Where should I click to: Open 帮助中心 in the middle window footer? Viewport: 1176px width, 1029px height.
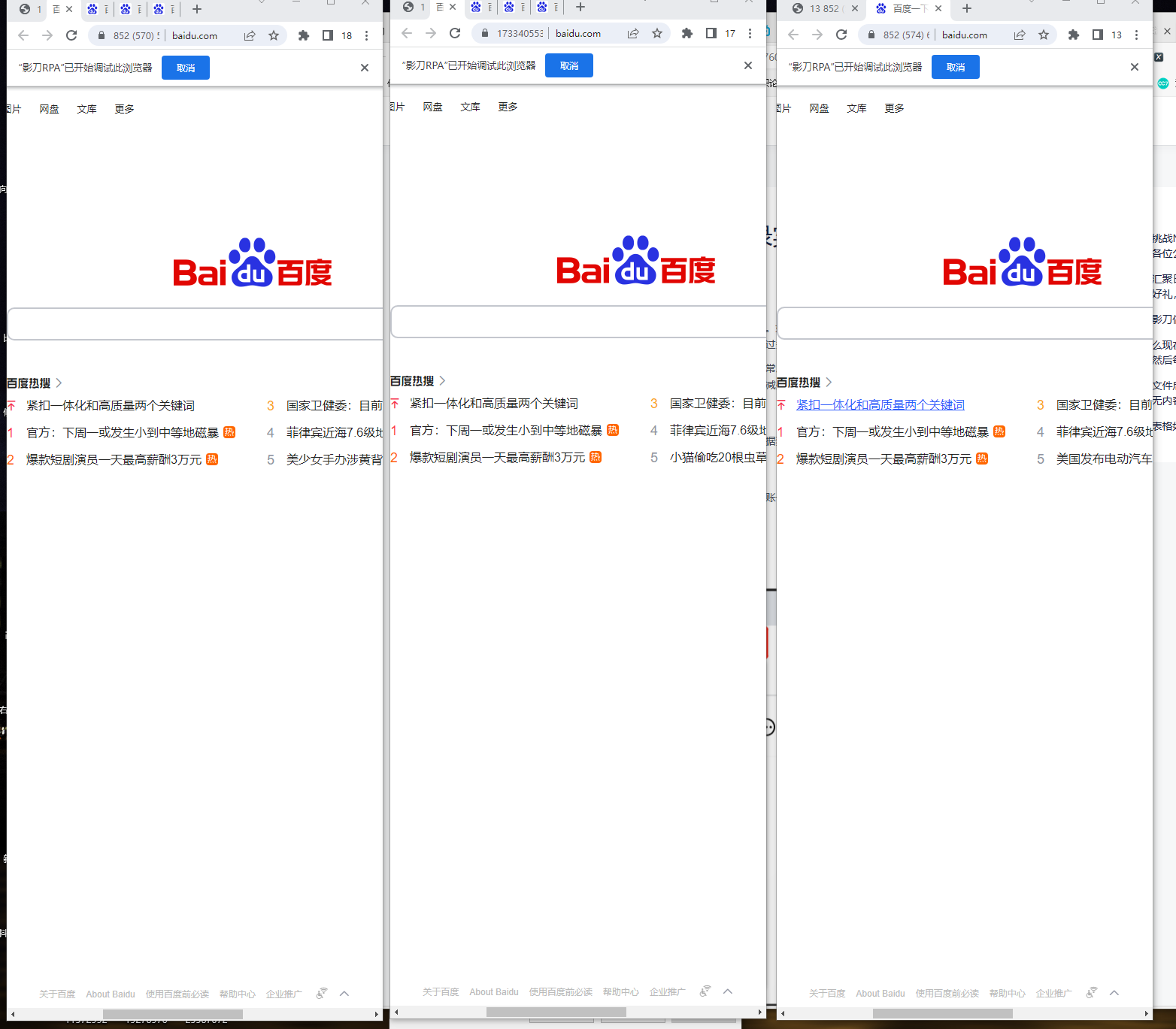621,992
